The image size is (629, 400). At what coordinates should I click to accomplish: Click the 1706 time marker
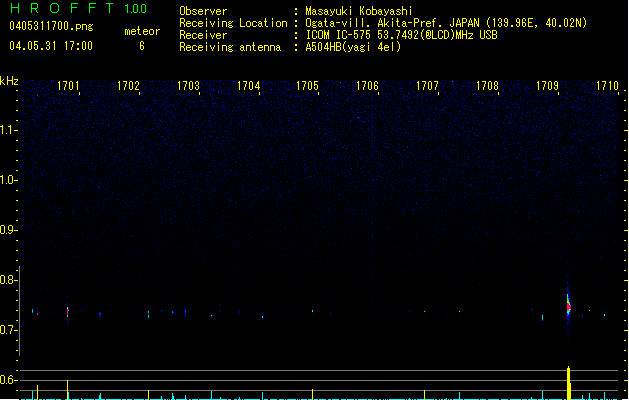tap(367, 86)
